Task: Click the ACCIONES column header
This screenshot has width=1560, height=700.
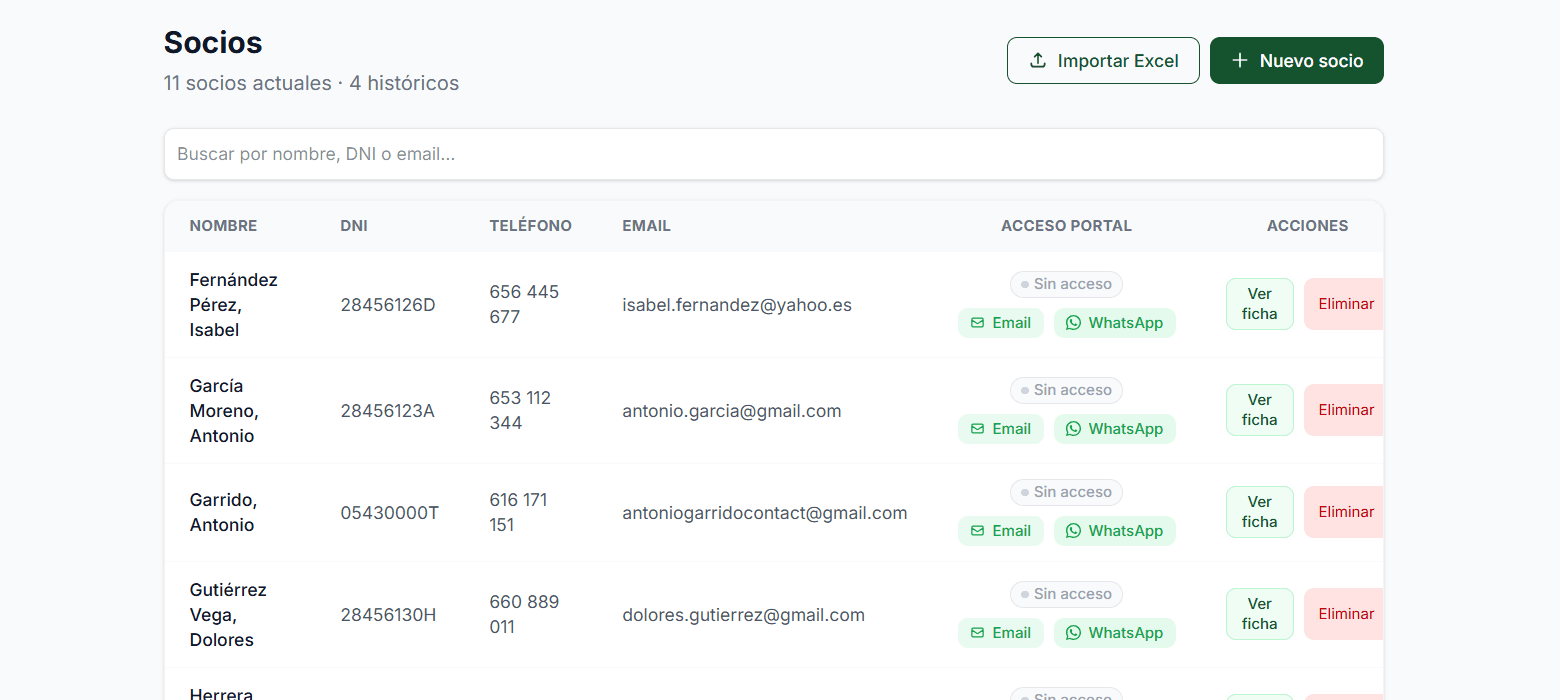Action: [1307, 226]
